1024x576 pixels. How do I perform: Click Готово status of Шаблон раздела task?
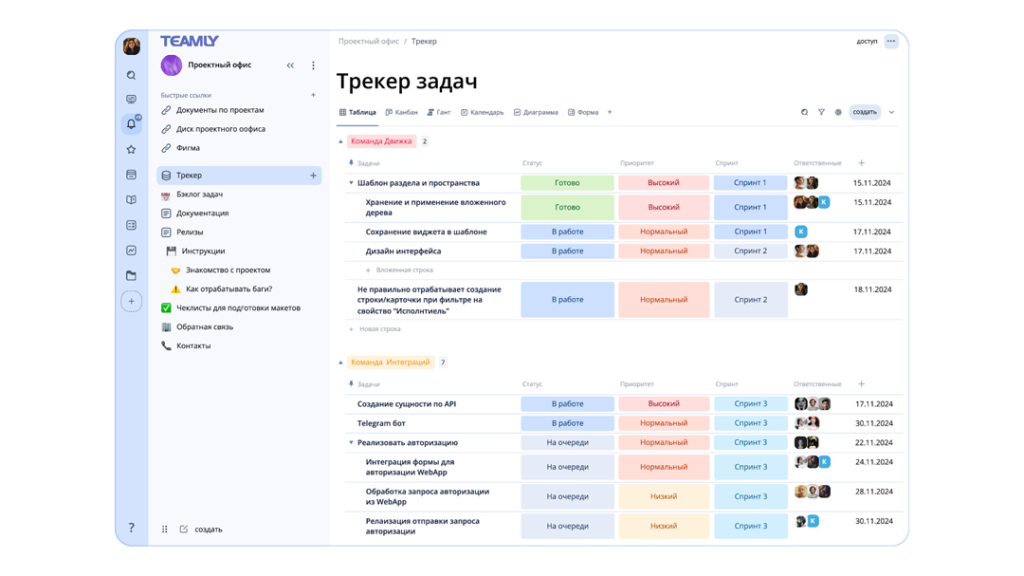(567, 183)
